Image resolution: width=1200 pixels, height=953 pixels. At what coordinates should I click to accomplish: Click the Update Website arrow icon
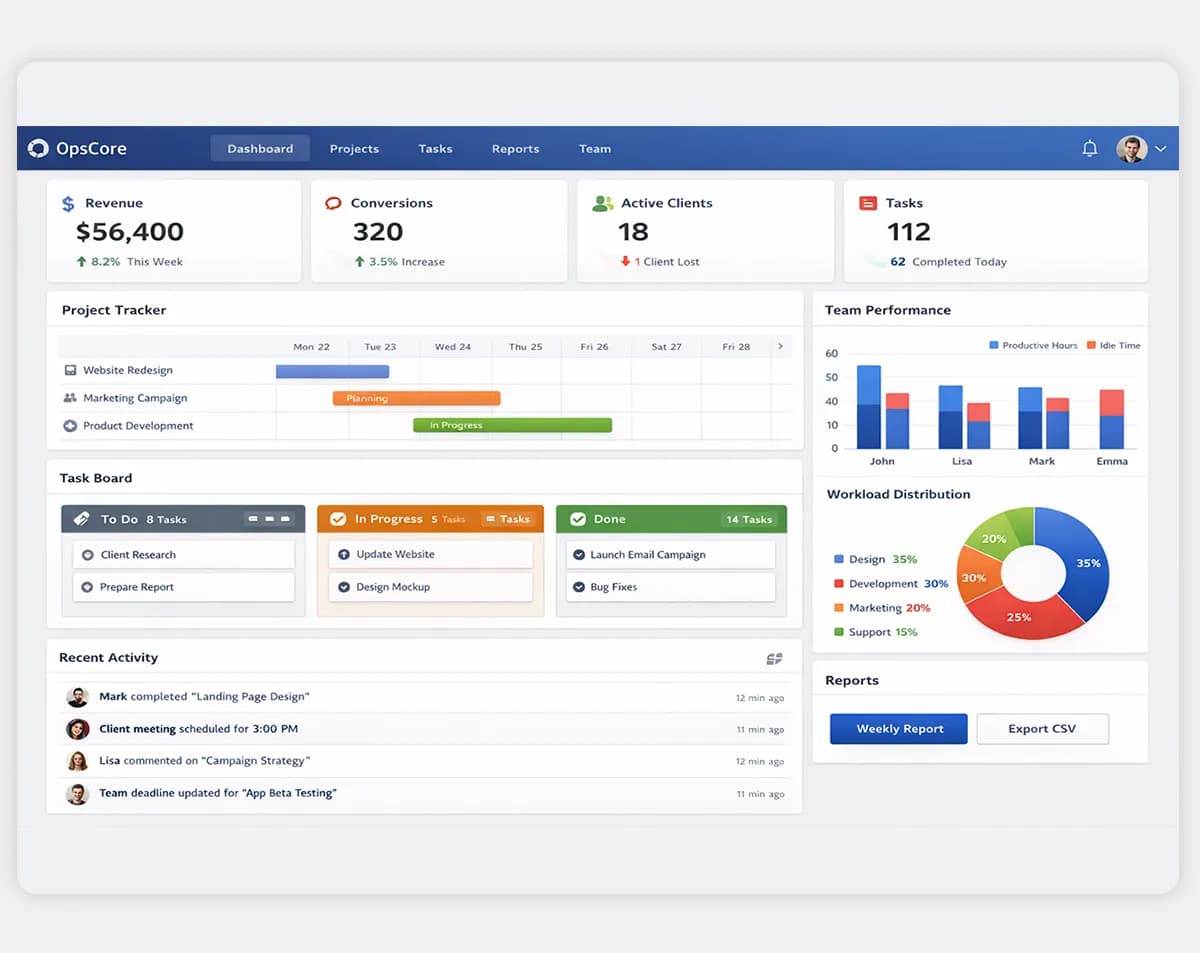344,554
